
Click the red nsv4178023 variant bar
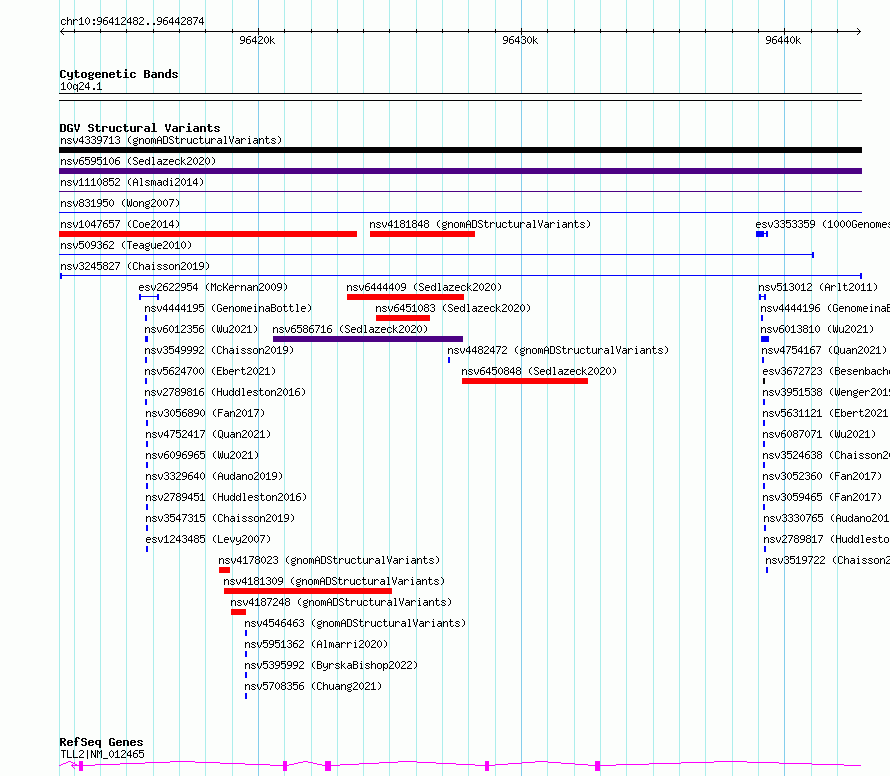(x=224, y=570)
